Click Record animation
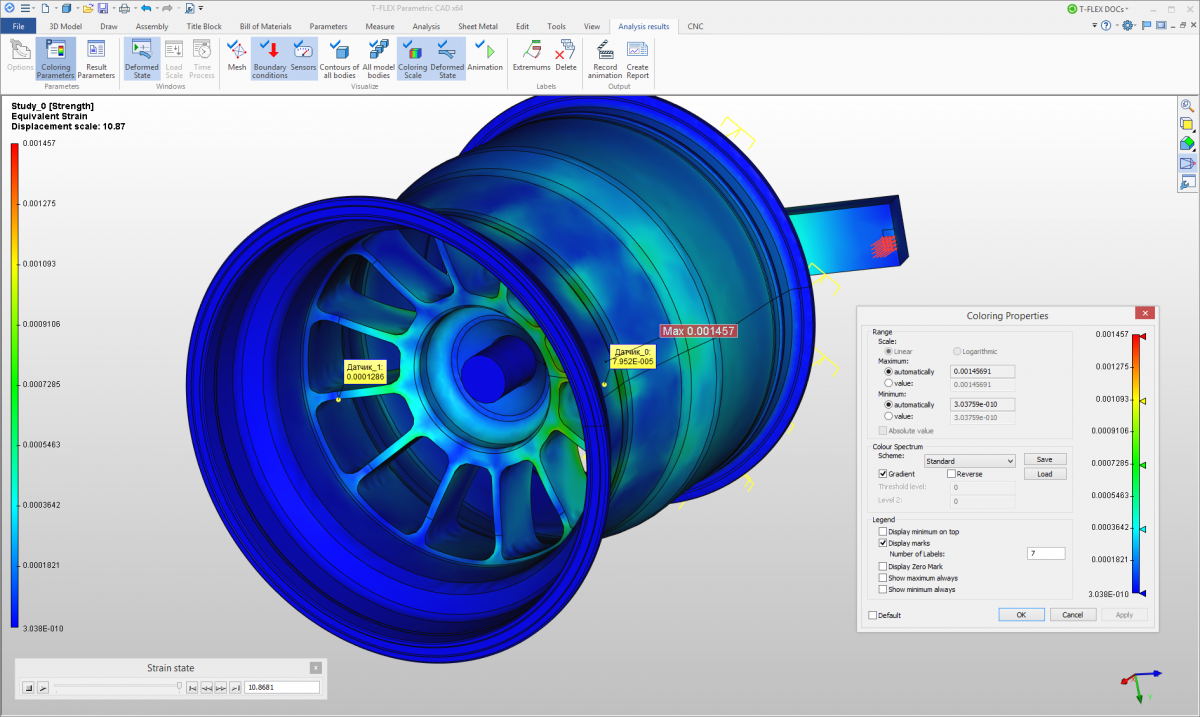Viewport: 1200px width, 717px height. coord(605,58)
